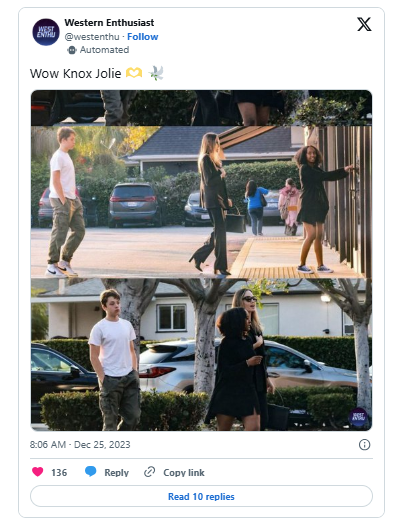Click the dove emoji in tweet text
The image size is (393, 531).
pyautogui.click(x=156, y=73)
